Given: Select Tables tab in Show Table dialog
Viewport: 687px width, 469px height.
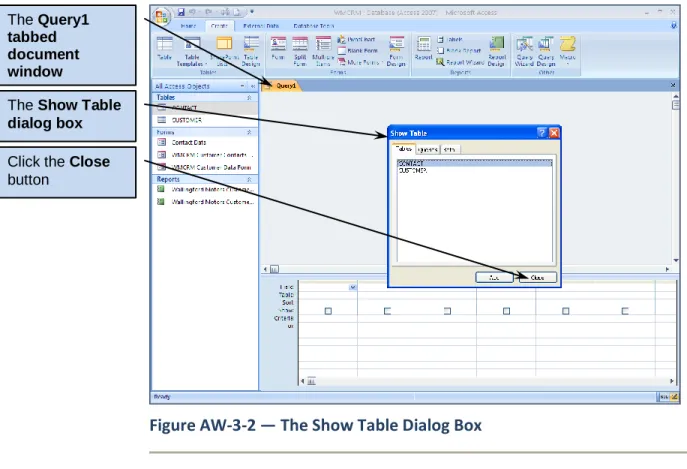Looking at the screenshot, I should [x=403, y=149].
